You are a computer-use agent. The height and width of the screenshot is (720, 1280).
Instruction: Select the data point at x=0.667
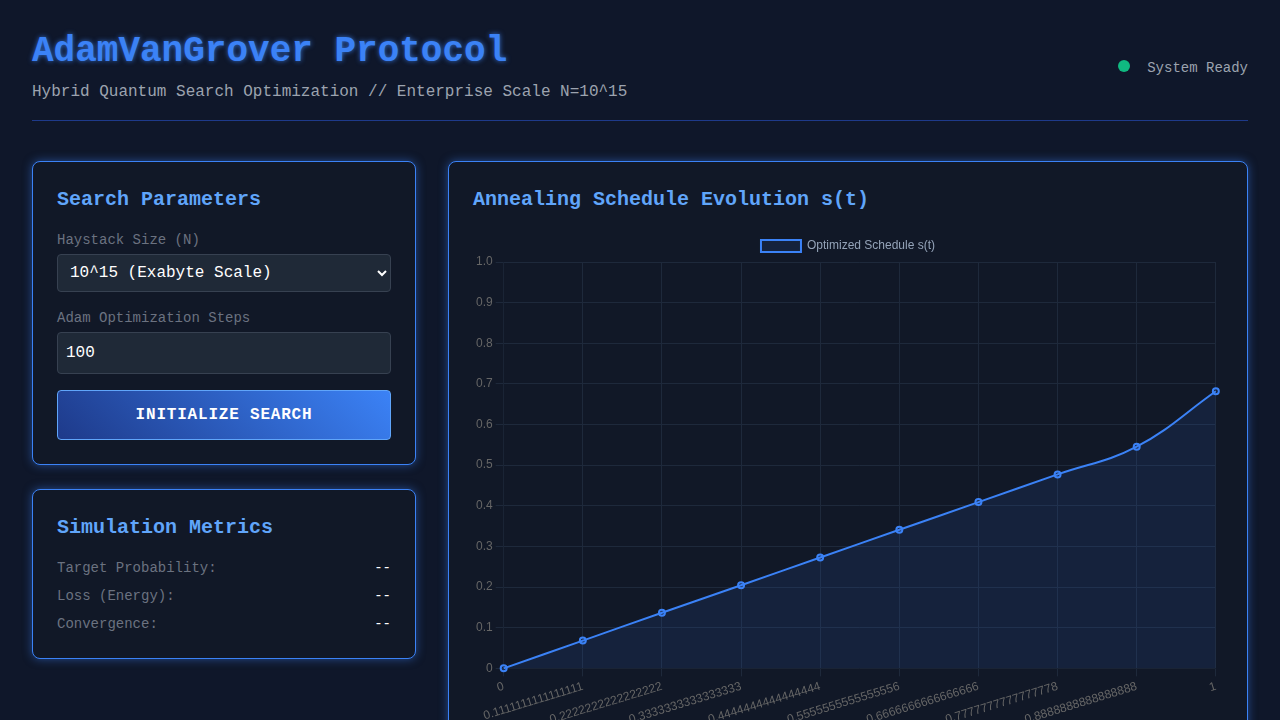[978, 502]
